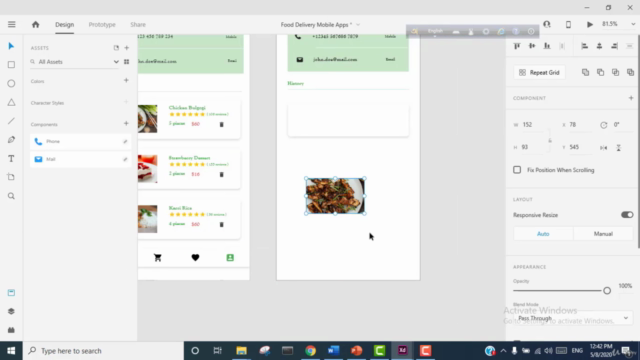Select the Text tool

point(11,158)
